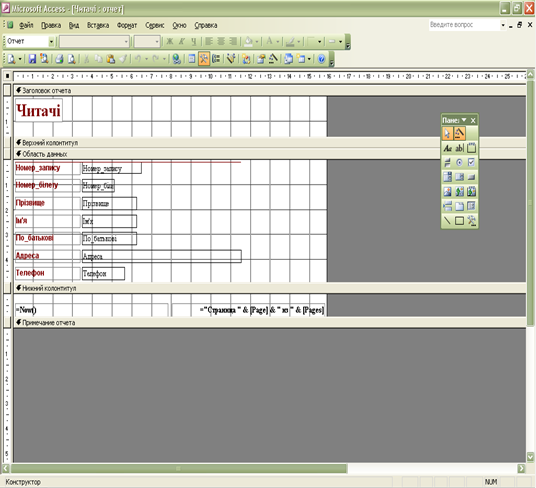Screen dimensions: 536x488
Task: Click the Адреса text box field
Action: pos(162,256)
